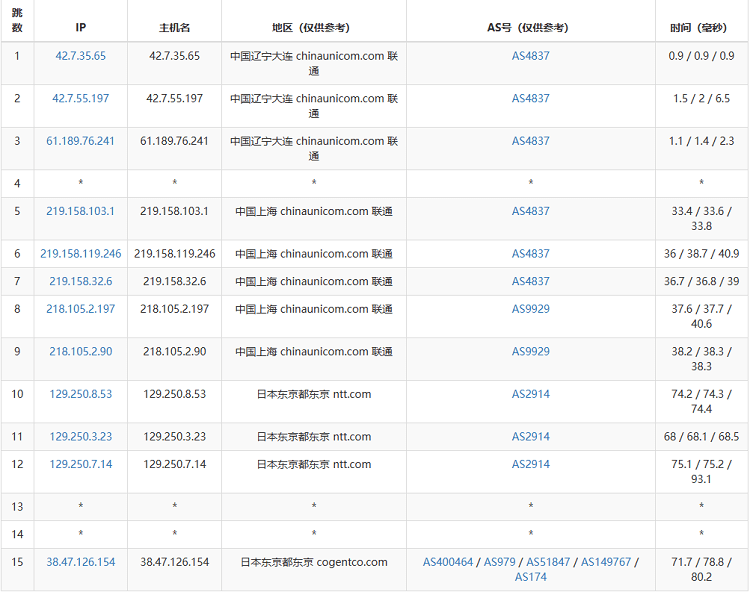Click time value 1.5 / 2 / 6.5
The width and height of the screenshot is (750, 592).
point(701,99)
